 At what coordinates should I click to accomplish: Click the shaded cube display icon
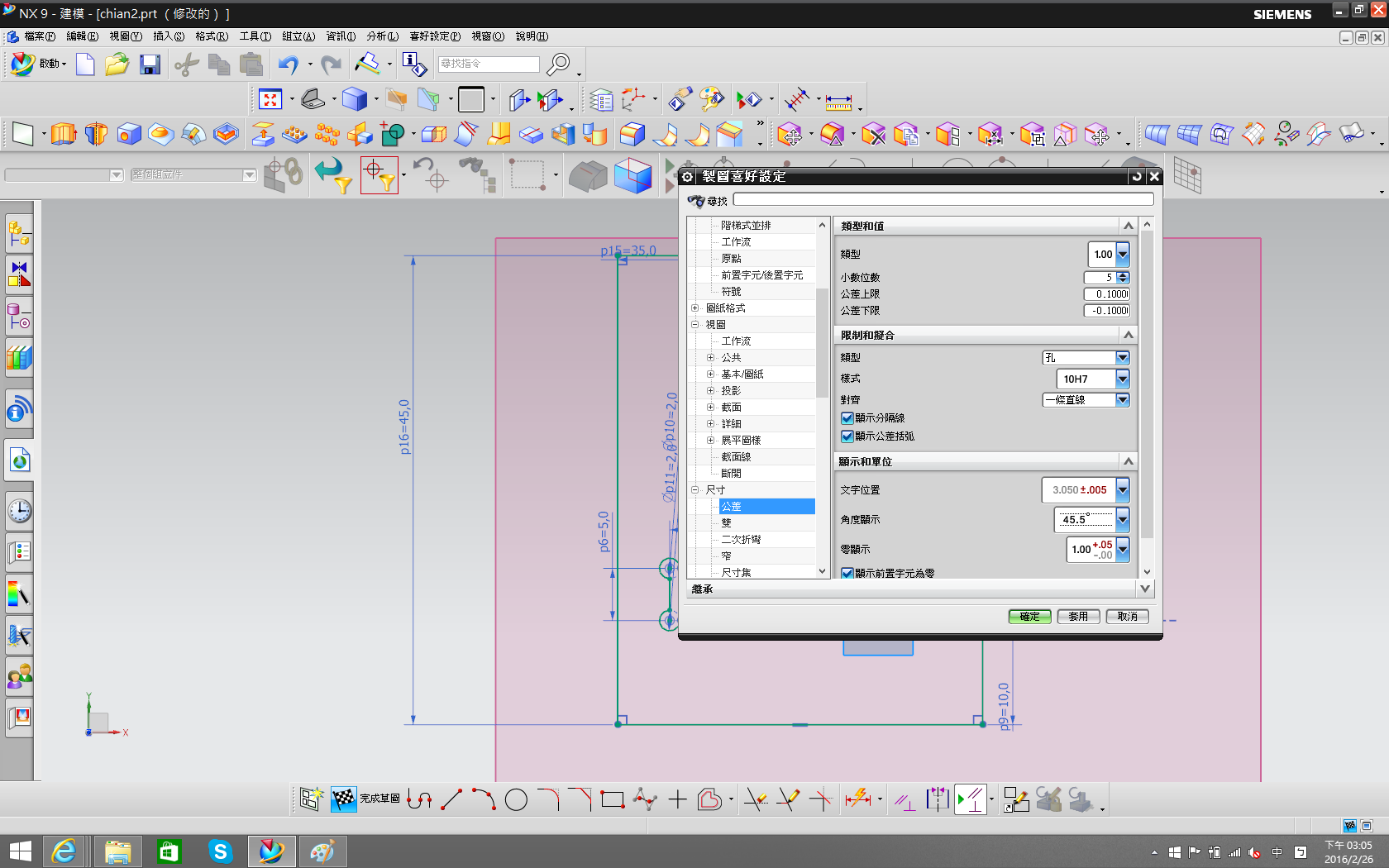click(355, 100)
